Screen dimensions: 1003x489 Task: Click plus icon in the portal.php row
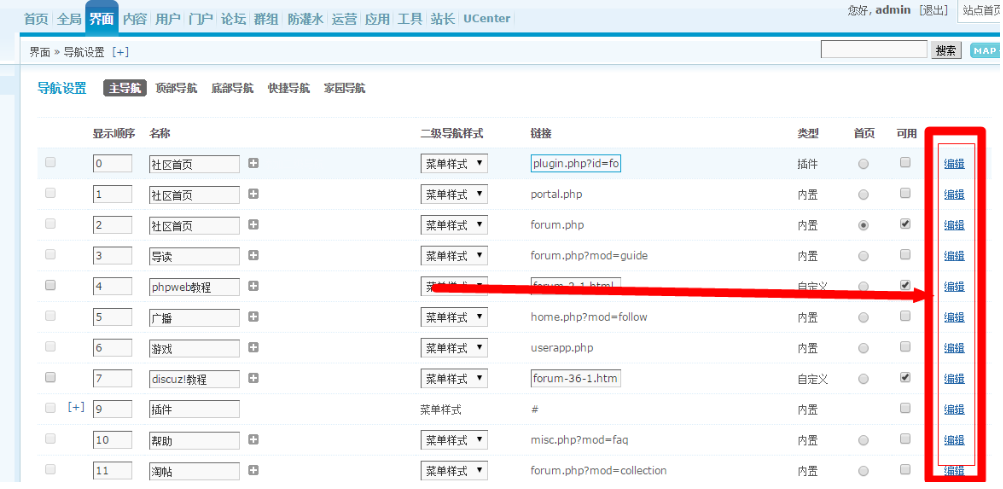(253, 194)
